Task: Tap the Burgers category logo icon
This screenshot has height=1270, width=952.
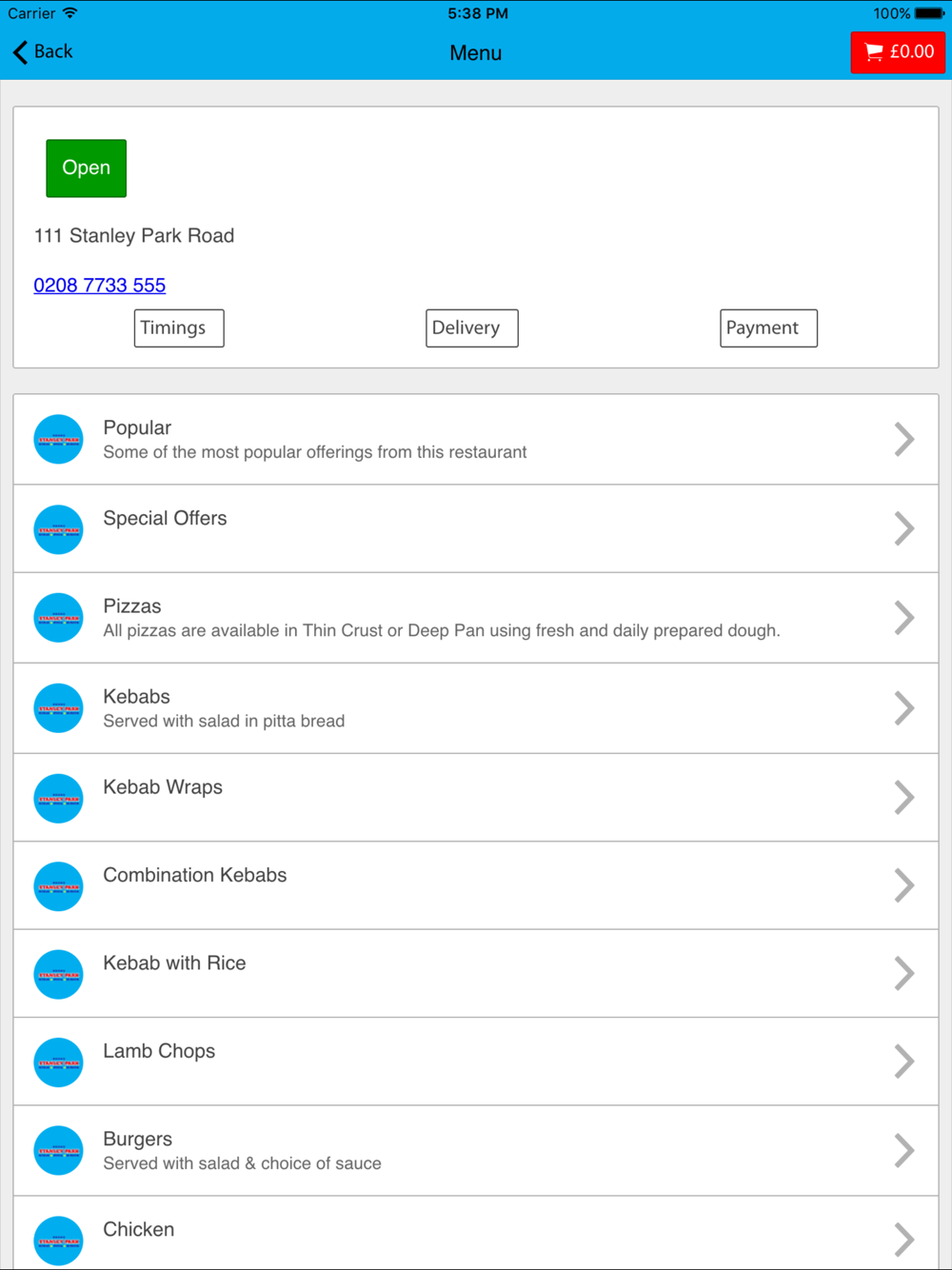Action: tap(58, 1151)
